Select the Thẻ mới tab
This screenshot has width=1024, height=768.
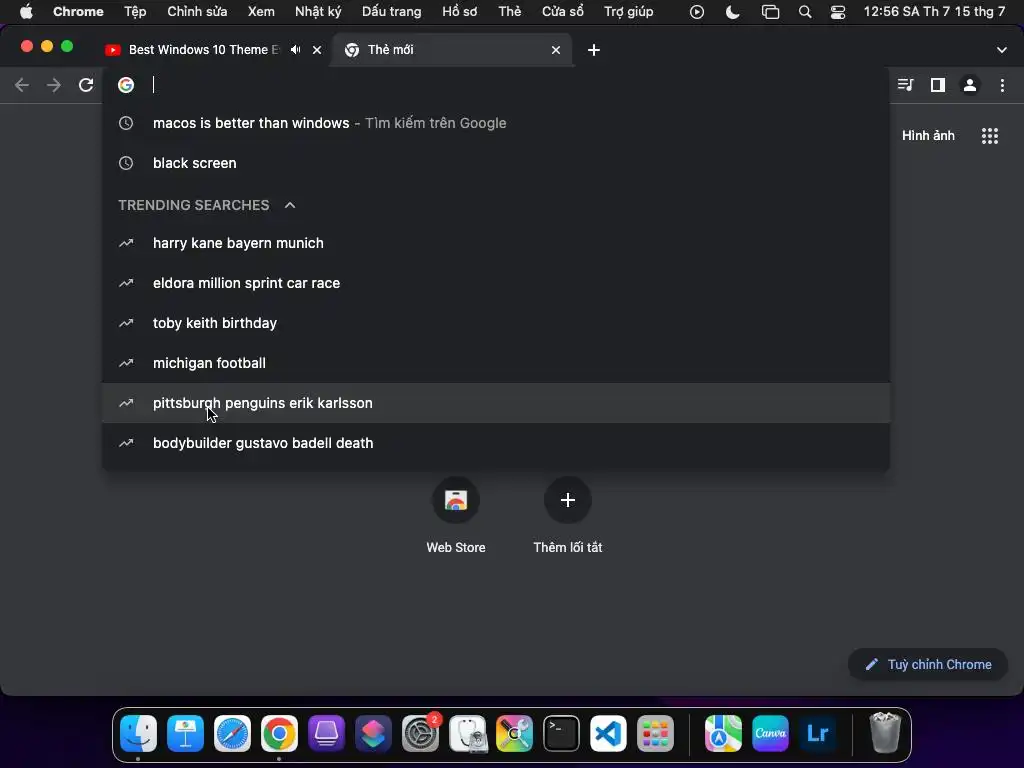[452, 50]
